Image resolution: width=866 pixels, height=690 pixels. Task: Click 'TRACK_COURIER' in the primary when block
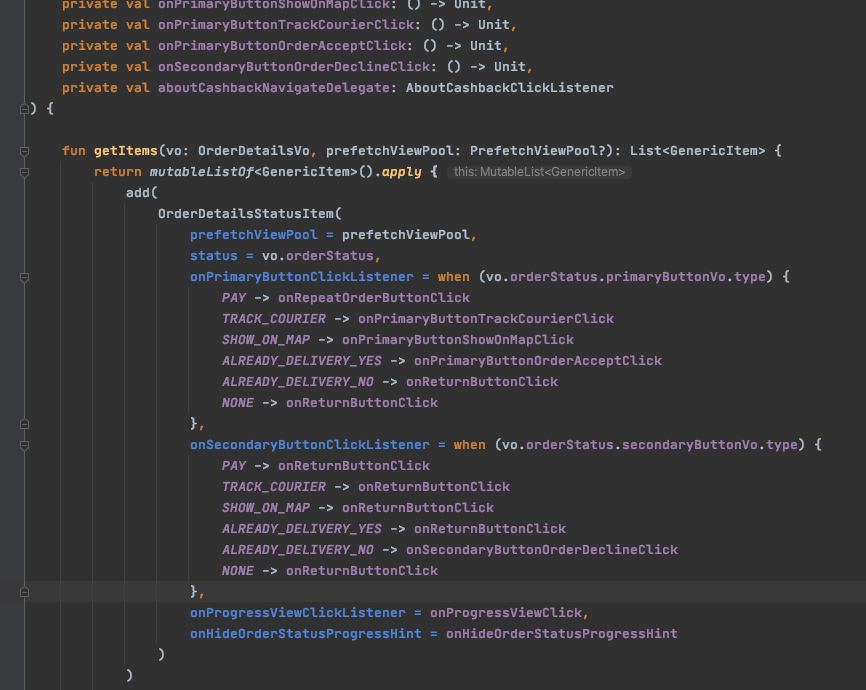click(273, 319)
